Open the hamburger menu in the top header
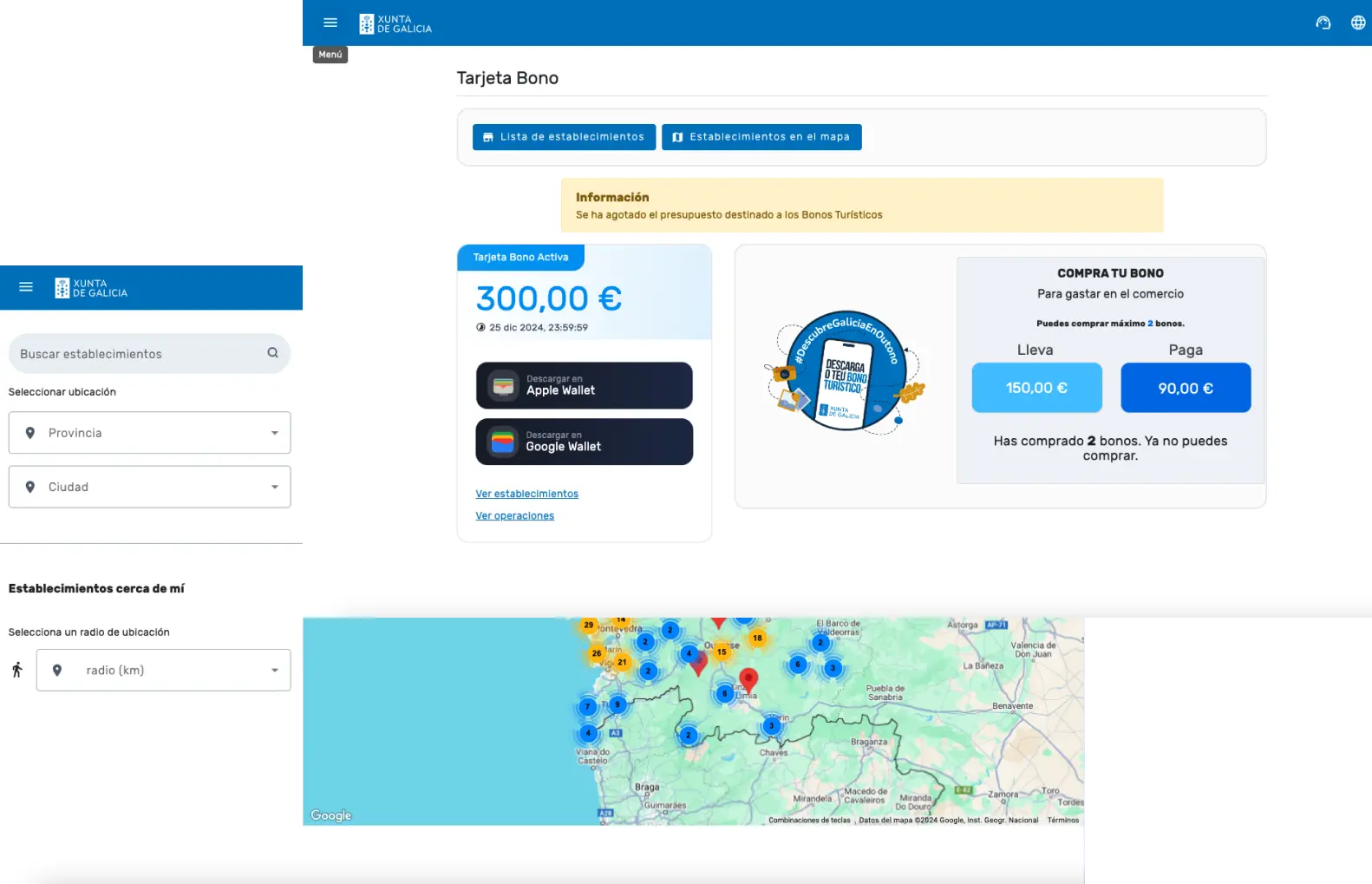The image size is (1372, 884). click(330, 23)
